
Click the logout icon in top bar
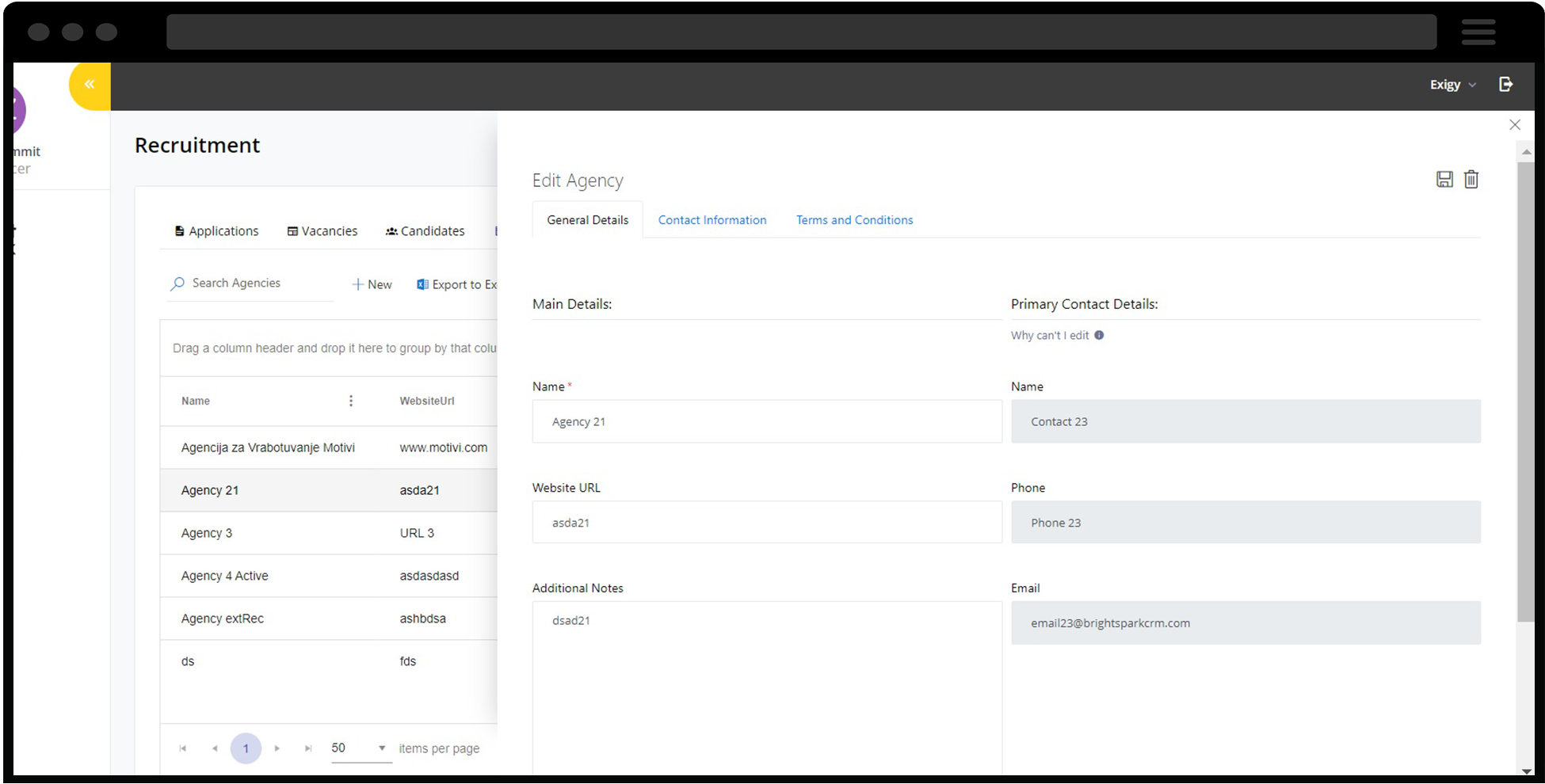click(1506, 85)
